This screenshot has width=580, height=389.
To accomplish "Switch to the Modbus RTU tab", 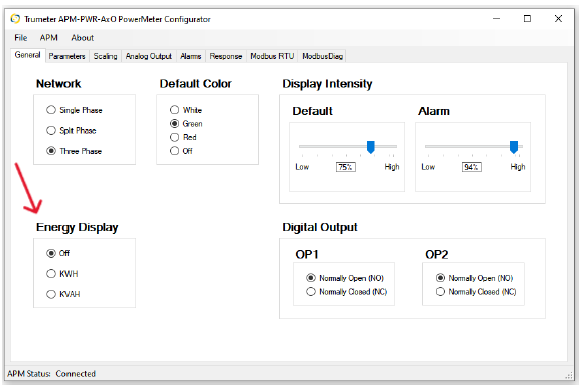I will tap(272, 56).
